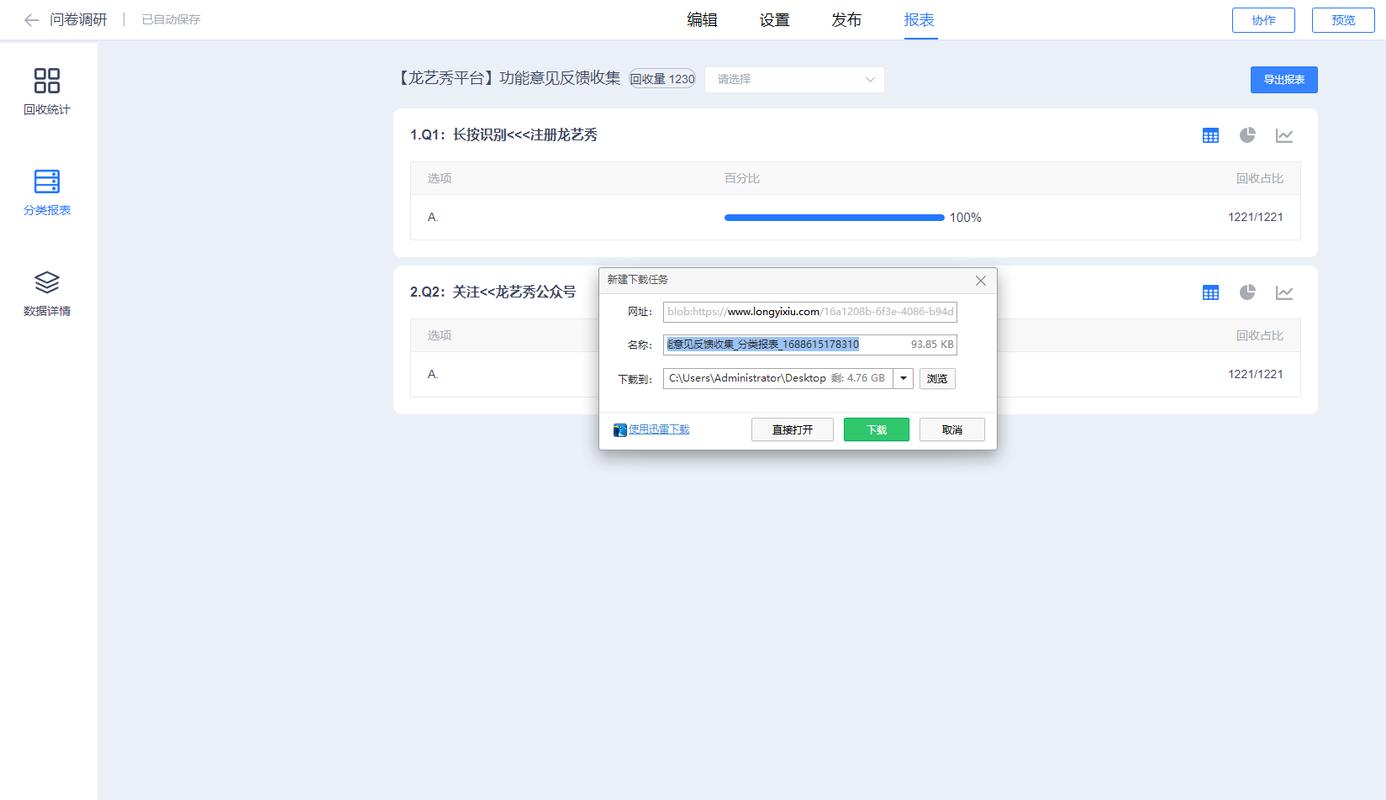Switch to the 编辑 tab
Viewport: 1386px width, 800px height.
pyautogui.click(x=702, y=20)
